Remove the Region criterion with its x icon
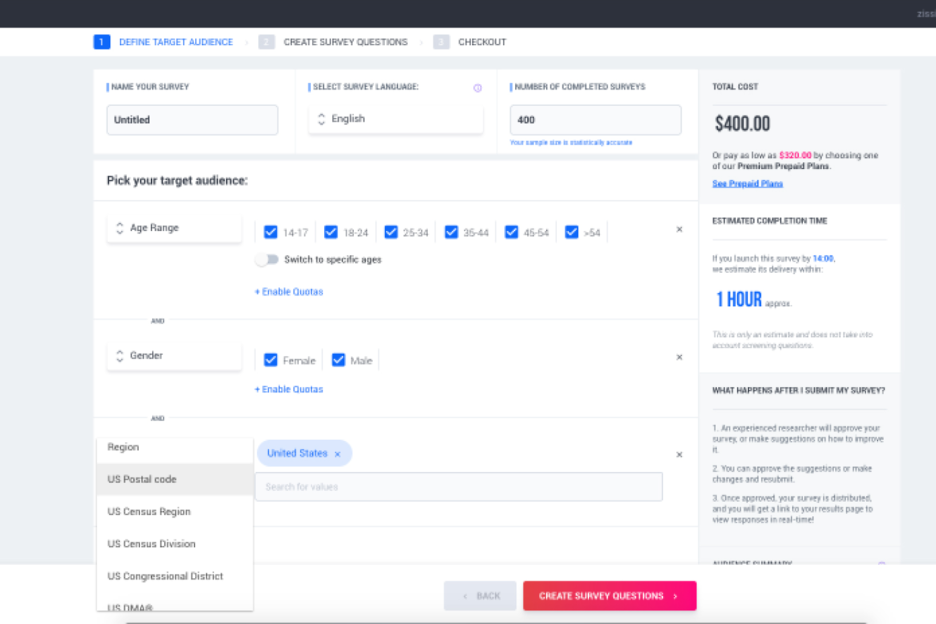936x624 pixels. [679, 454]
